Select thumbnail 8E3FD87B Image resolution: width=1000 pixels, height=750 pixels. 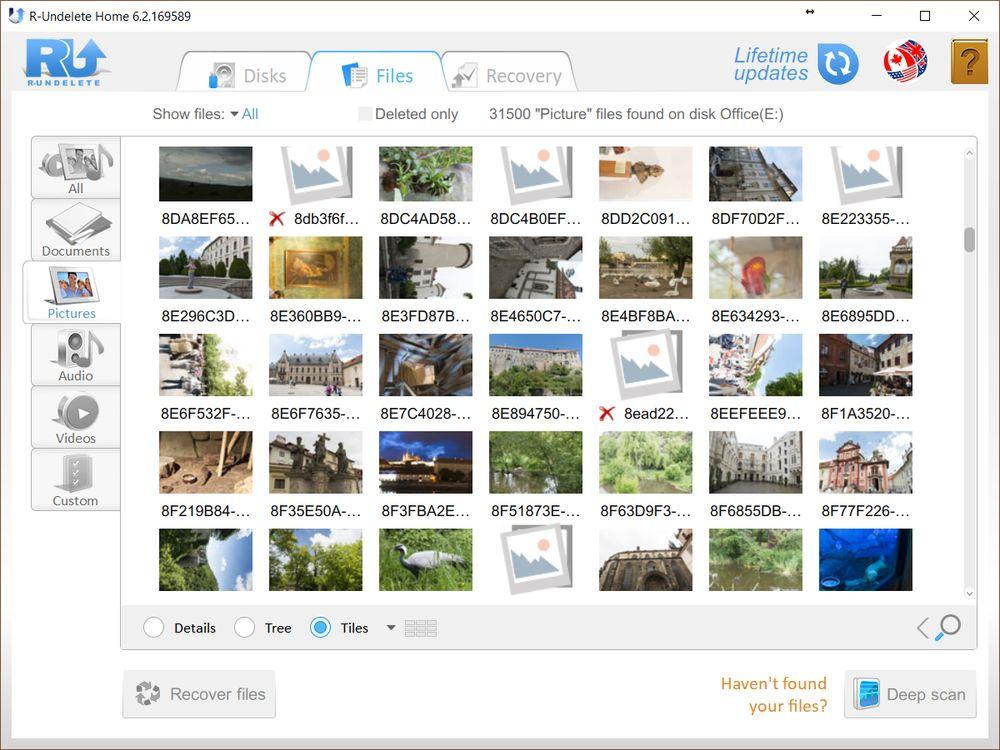425,267
